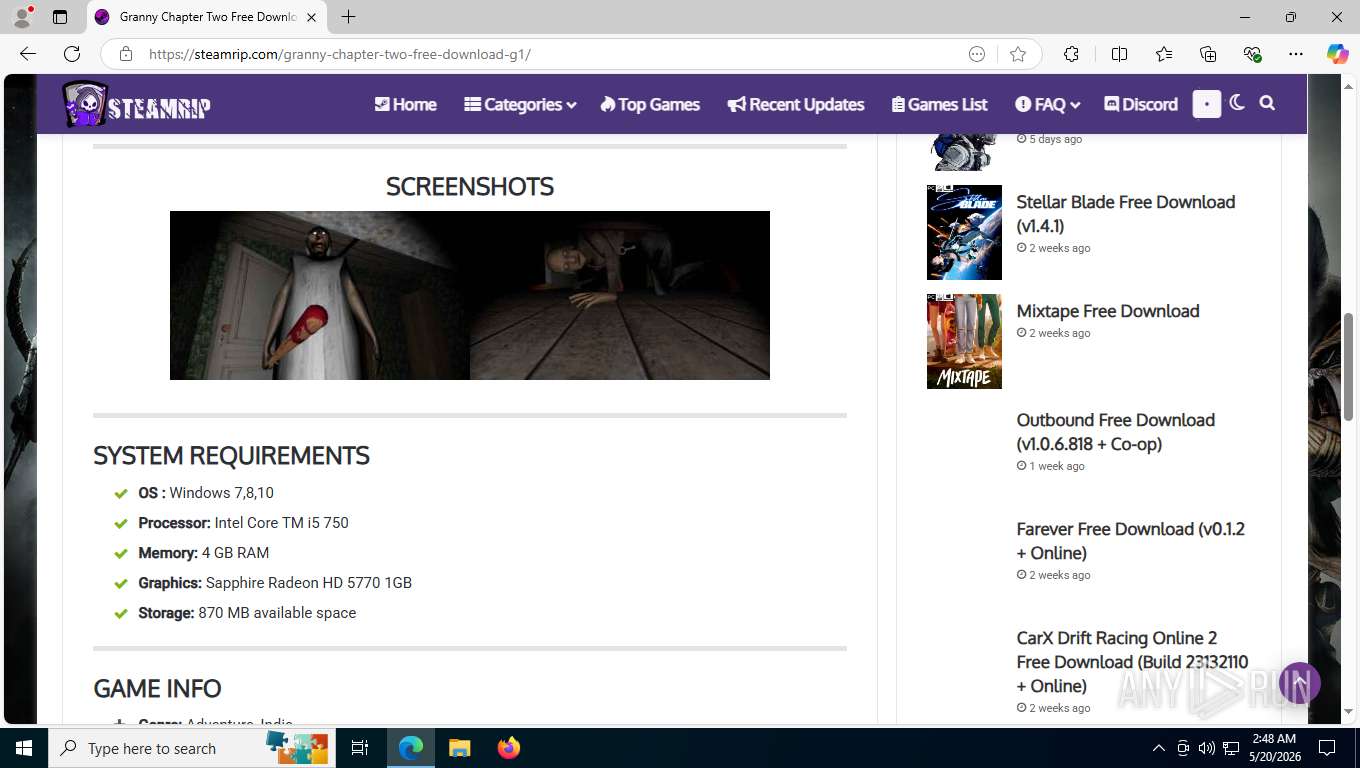1360x768 pixels.
Task: Click the 'SYSTEM REQUIREMENTS' heading
Action: 231,456
